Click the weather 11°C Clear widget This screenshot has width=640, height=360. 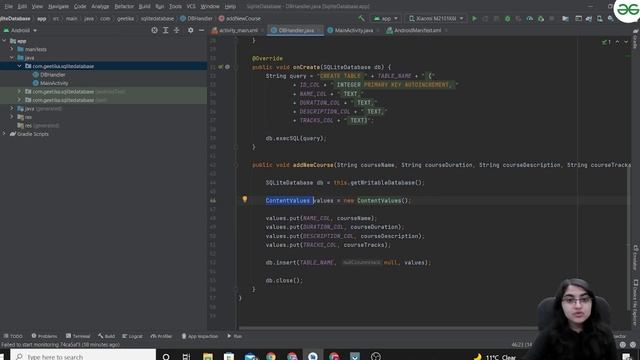tap(495, 356)
